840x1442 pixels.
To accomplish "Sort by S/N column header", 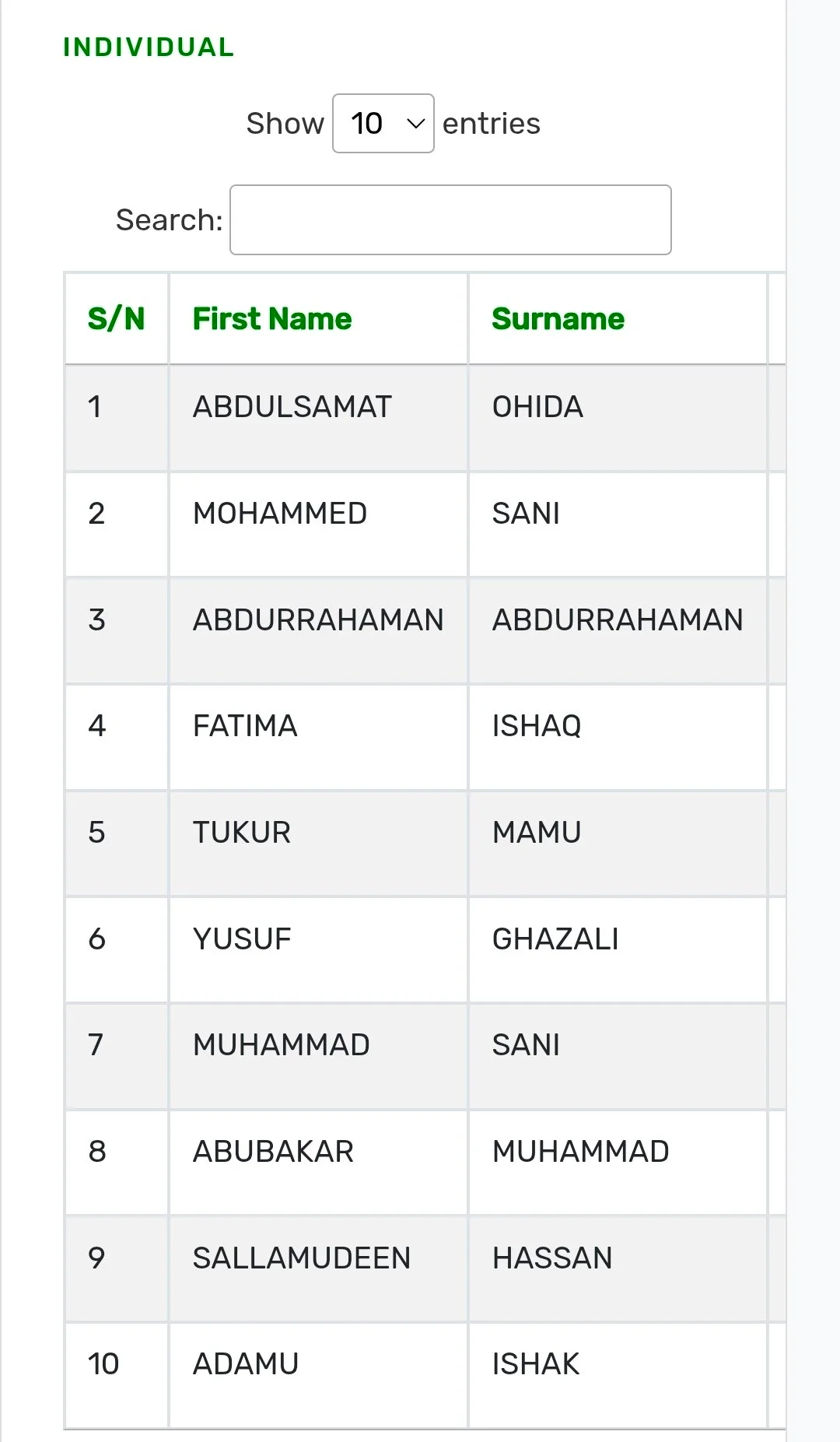I will pos(116,319).
